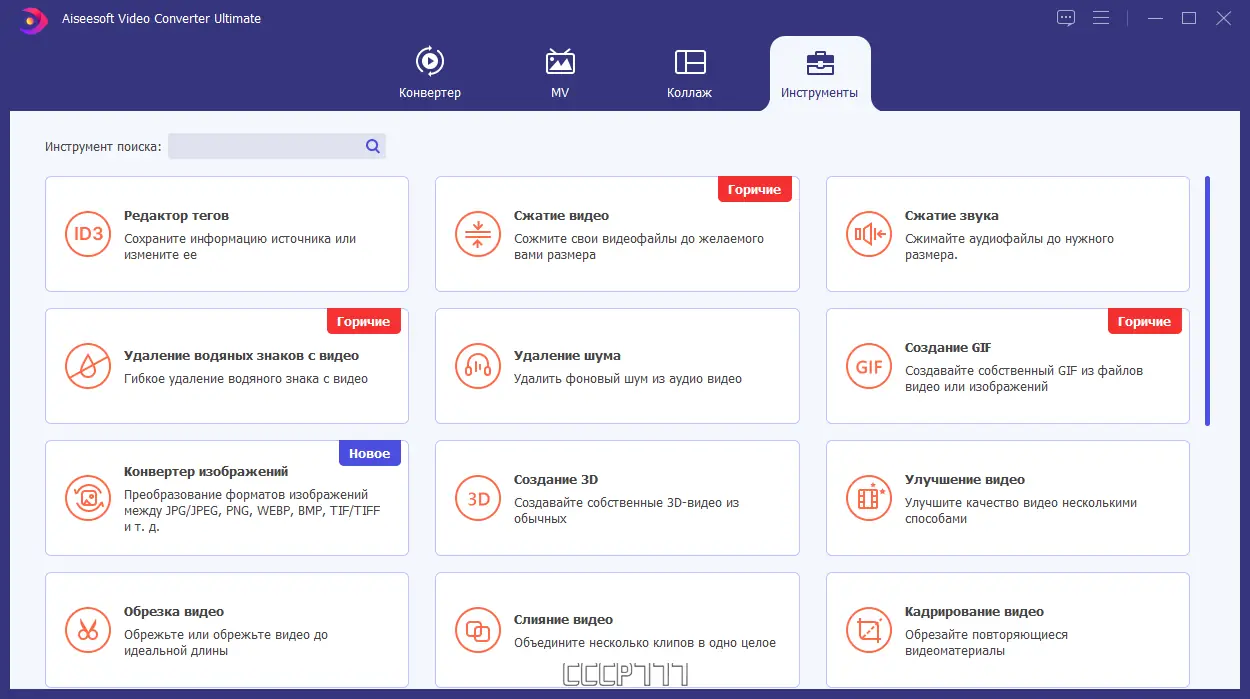Click the GIF creation icon
Screen dimensions: 1250x699
pos(869,366)
